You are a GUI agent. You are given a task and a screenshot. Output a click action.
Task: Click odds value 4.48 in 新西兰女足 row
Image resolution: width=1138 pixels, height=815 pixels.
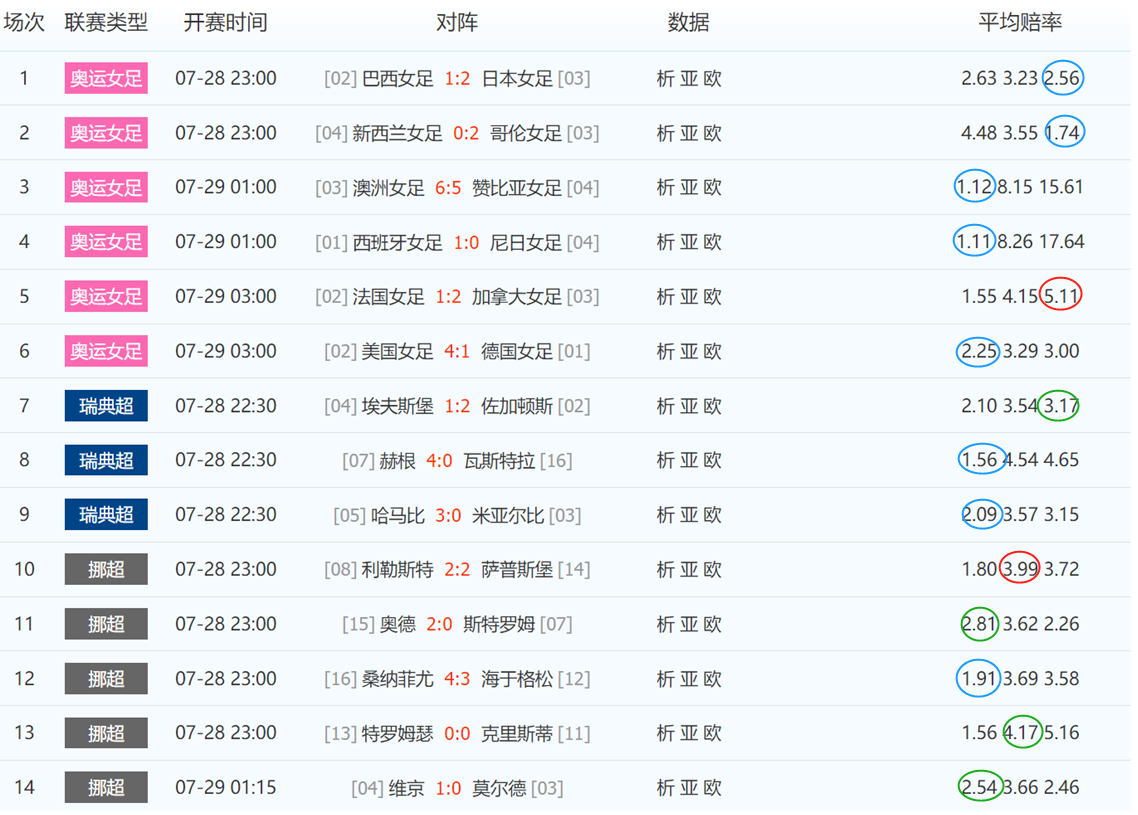pos(979,133)
